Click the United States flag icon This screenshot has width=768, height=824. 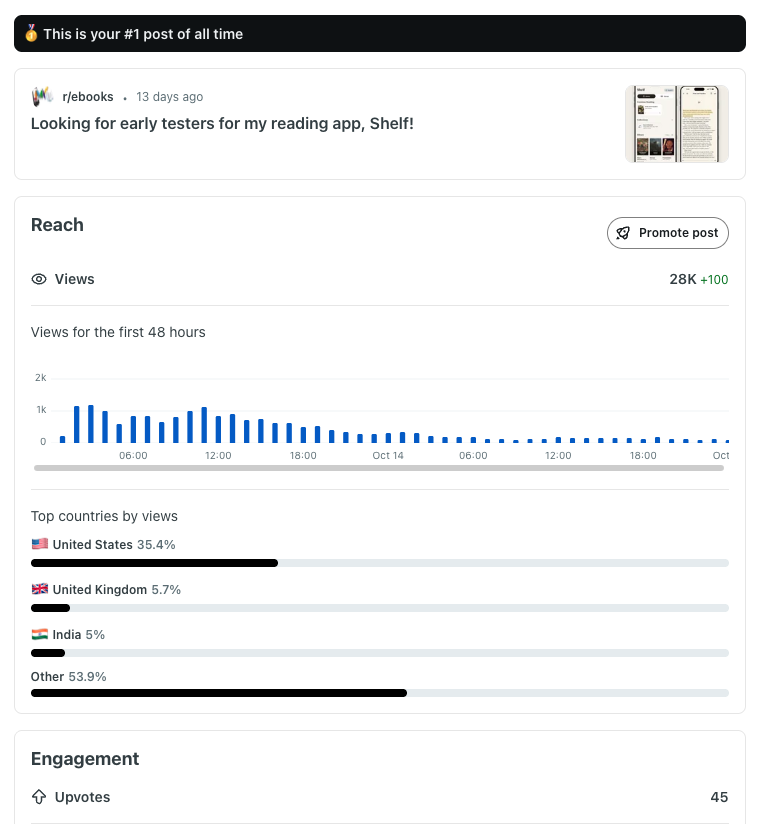coord(39,544)
